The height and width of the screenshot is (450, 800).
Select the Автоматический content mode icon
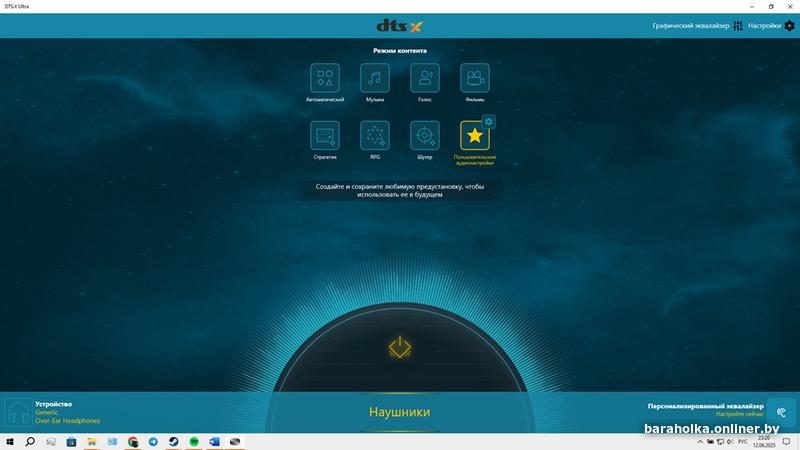[324, 78]
